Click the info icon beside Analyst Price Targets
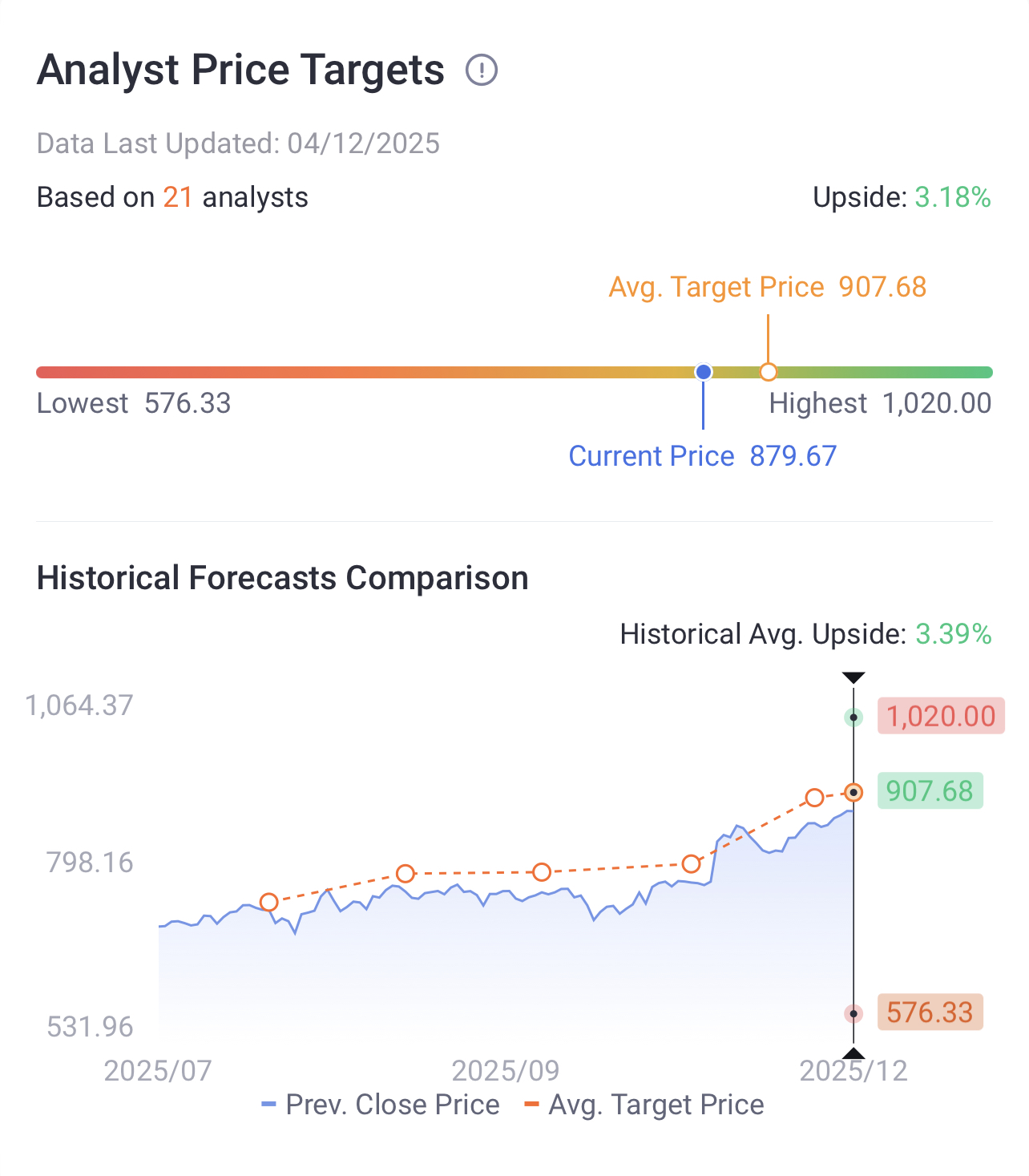Viewport: 1029px width, 1176px height. tap(482, 70)
